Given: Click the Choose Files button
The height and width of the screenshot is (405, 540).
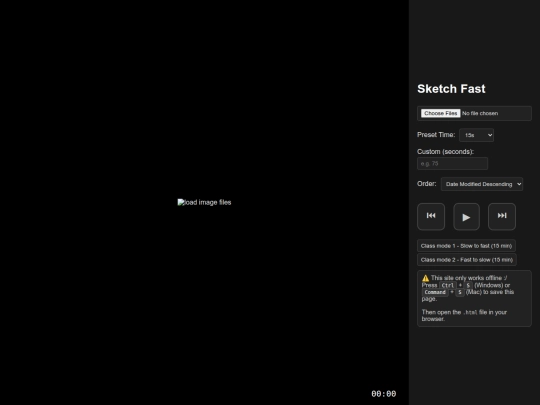Looking at the screenshot, I should tap(440, 113).
